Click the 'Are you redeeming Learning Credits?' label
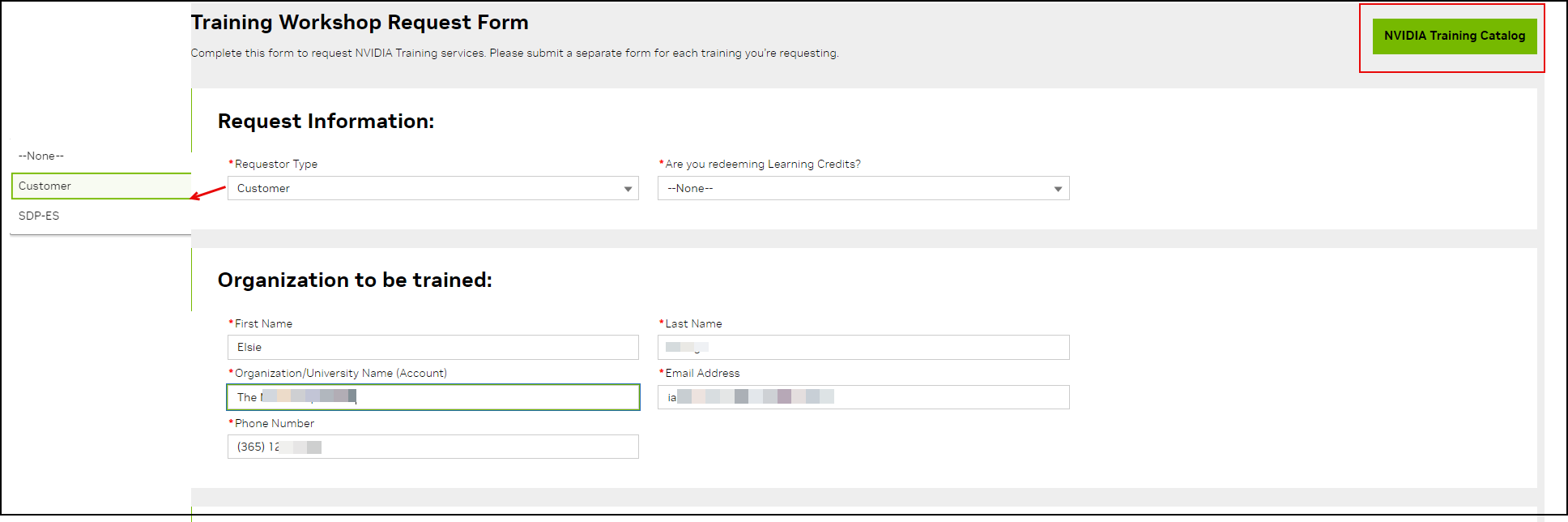The height and width of the screenshot is (522, 1568). [763, 164]
